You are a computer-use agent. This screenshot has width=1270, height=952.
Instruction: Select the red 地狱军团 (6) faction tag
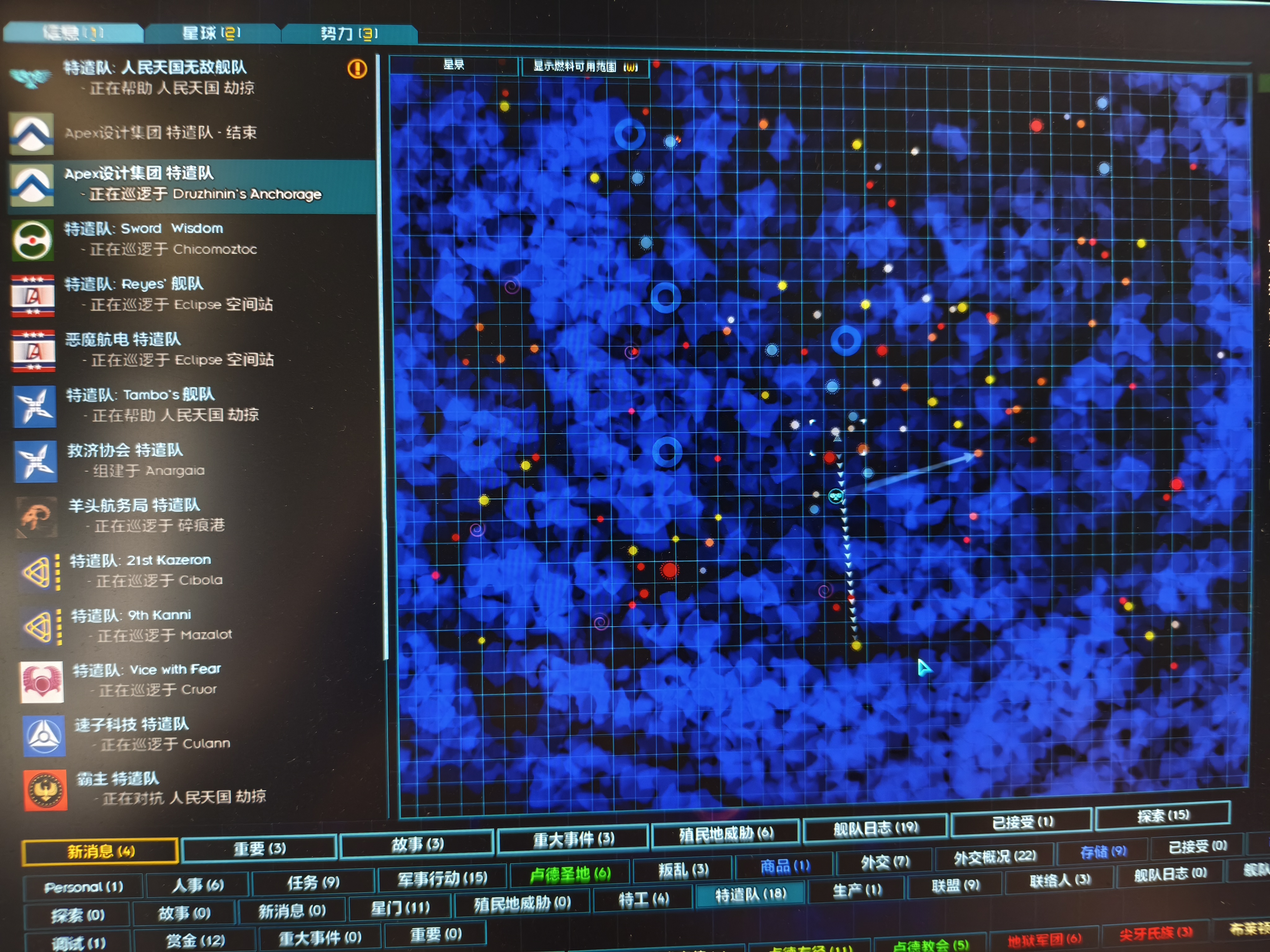click(x=1044, y=940)
